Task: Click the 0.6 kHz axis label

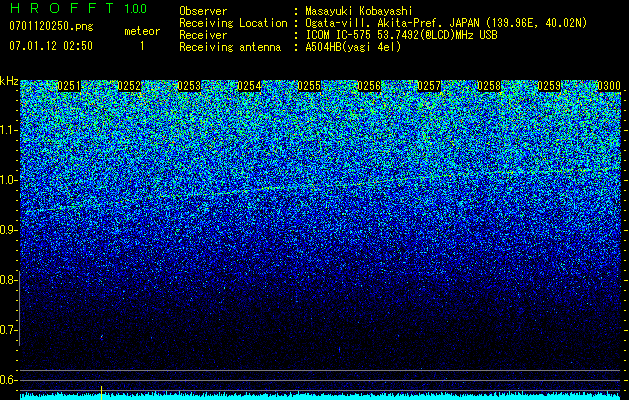Action: (x=9, y=380)
